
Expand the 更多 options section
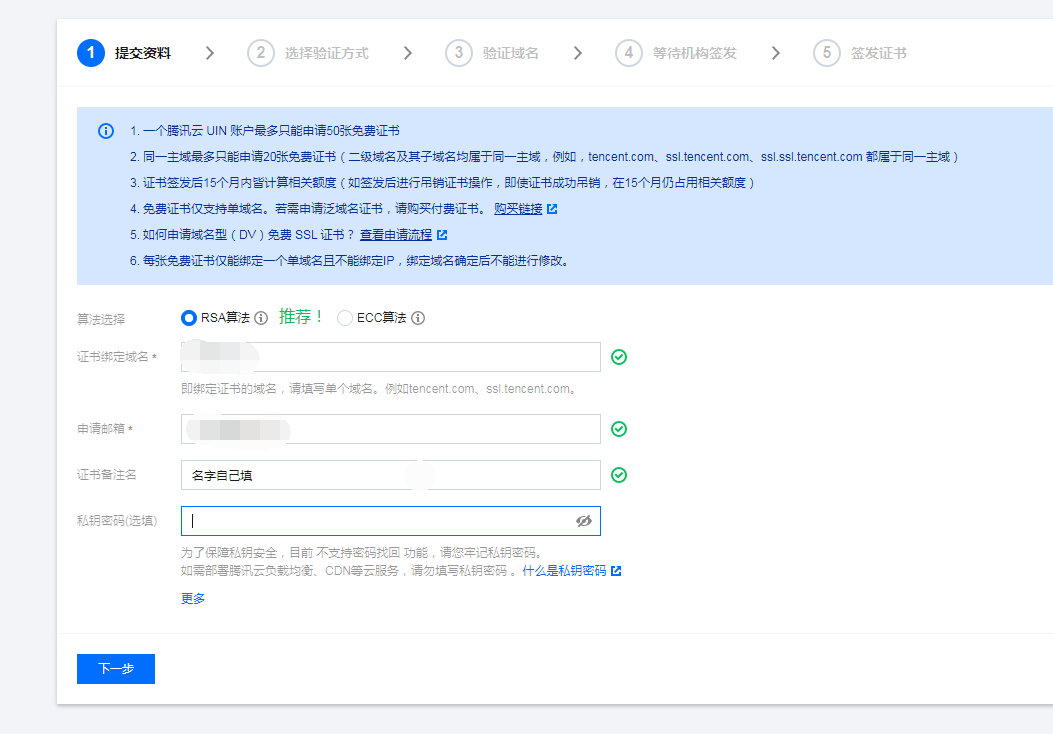click(193, 598)
